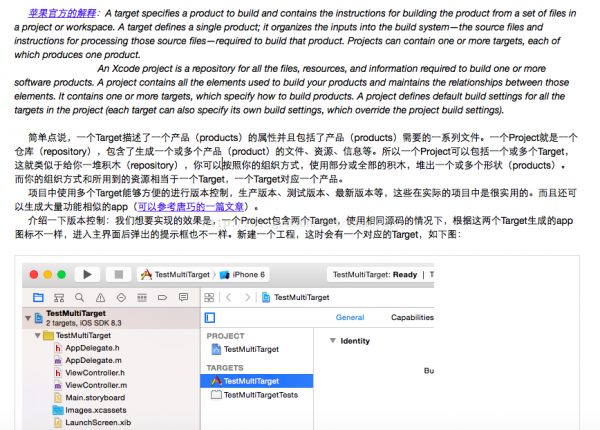The image size is (600, 430).
Task: Open the Report navigator speech bubble icon
Action: point(184,297)
